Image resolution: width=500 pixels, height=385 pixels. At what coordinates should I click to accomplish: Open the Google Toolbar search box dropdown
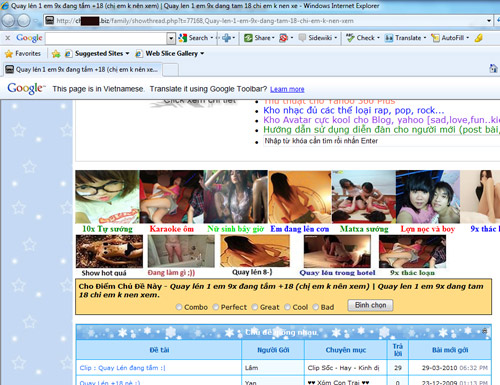point(171,38)
